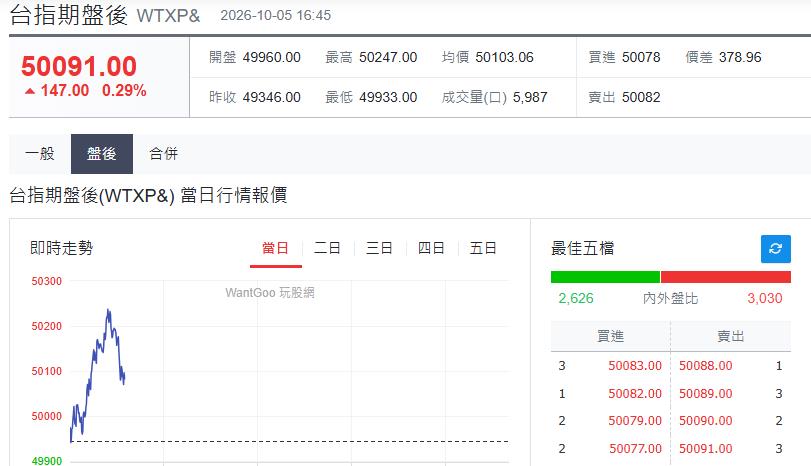Viewport: 811px width, 466px height.
Task: Switch chart range to 三日
Action: pos(379,248)
